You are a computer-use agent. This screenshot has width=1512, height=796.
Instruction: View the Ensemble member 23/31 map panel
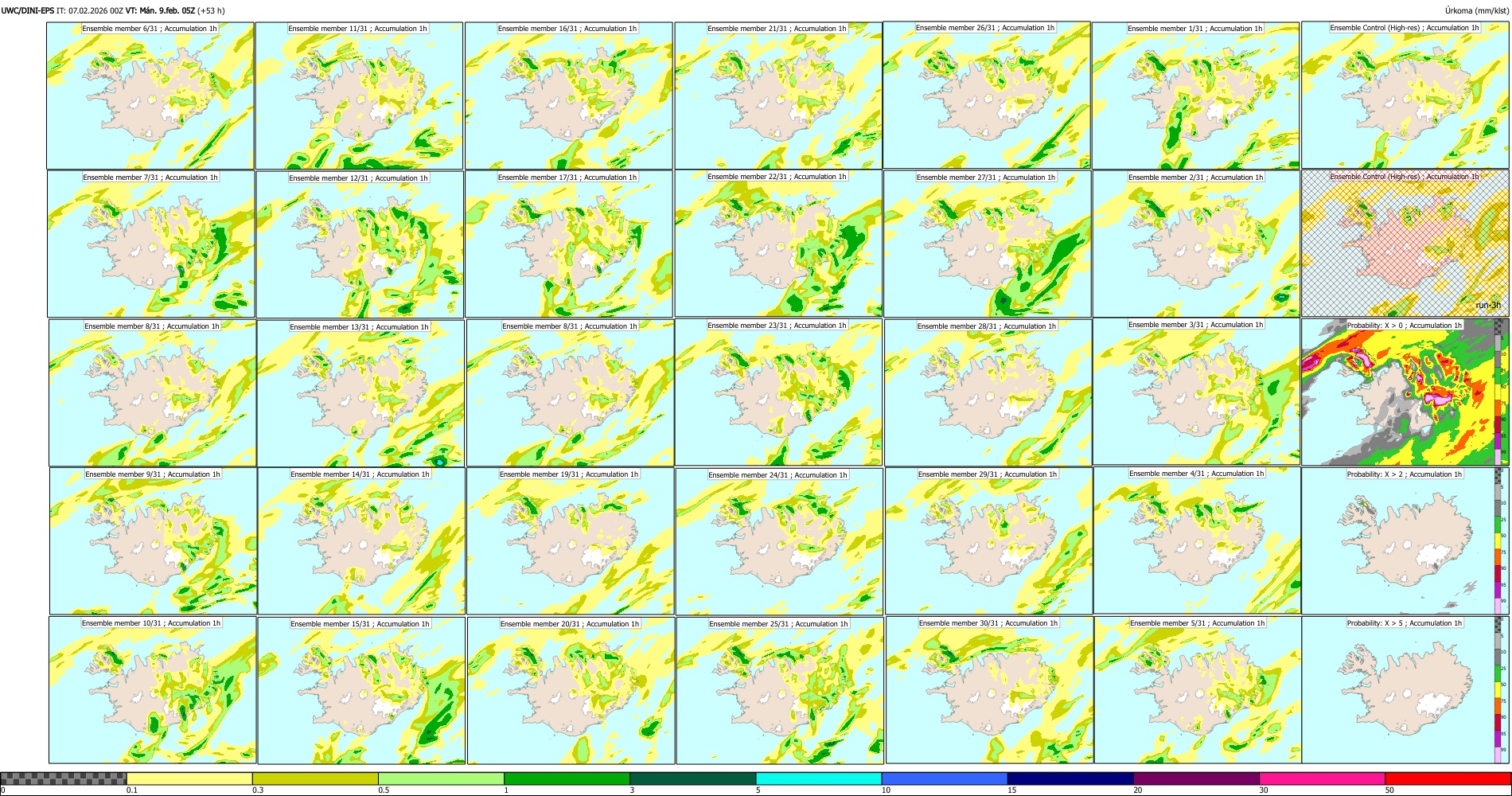(x=779, y=392)
